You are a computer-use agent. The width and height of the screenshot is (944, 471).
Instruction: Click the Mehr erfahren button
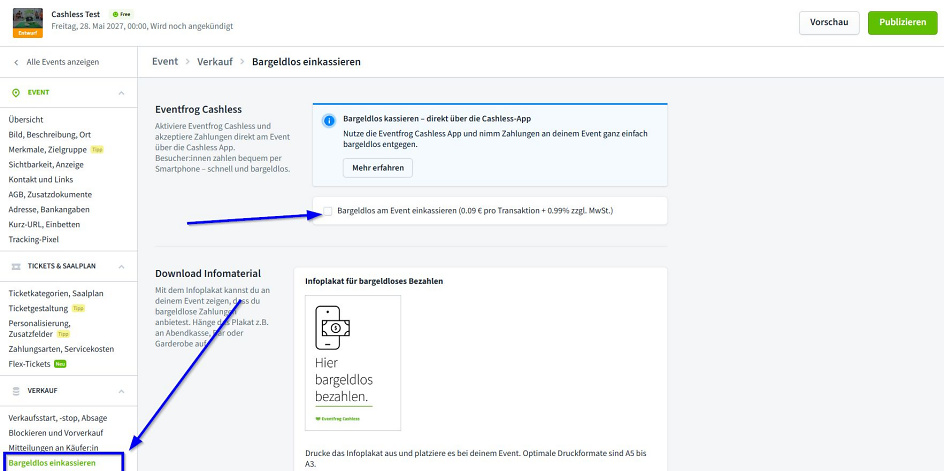pyautogui.click(x=377, y=168)
